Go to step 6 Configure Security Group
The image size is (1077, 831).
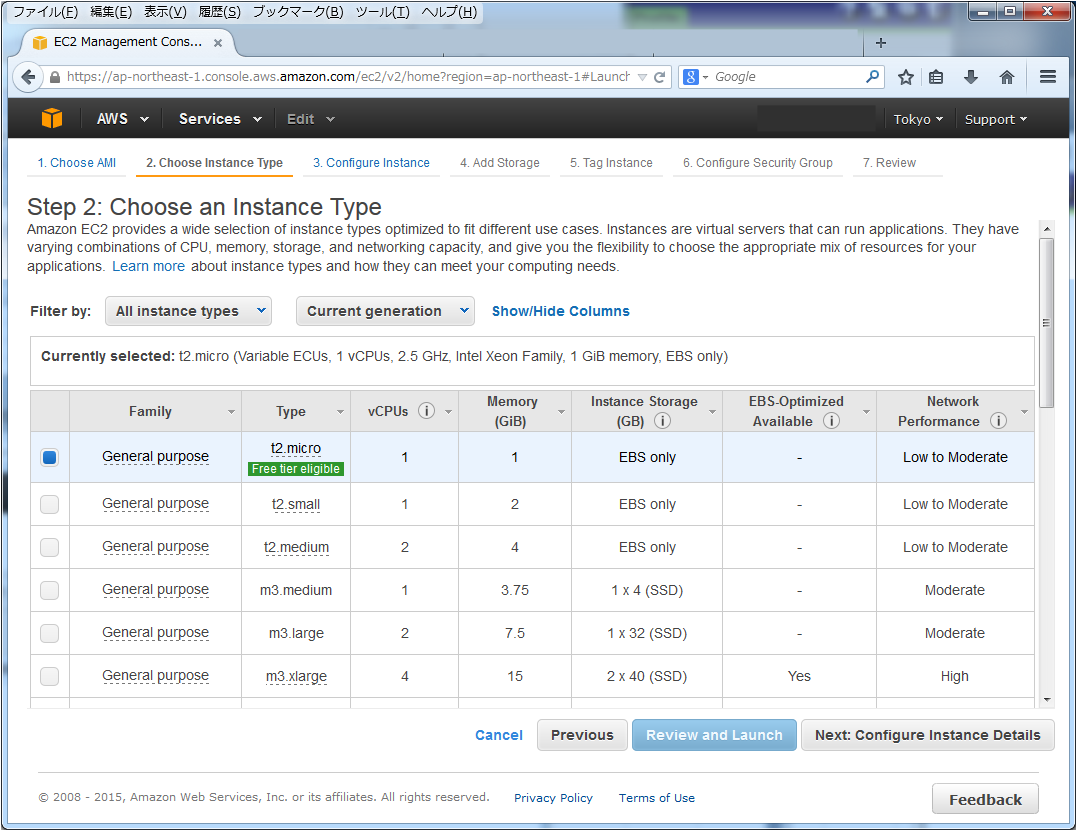tap(757, 163)
